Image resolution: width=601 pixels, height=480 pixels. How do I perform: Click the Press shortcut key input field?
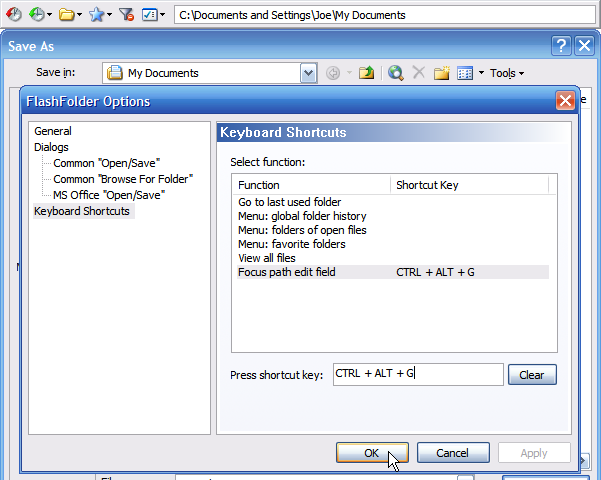[417, 374]
